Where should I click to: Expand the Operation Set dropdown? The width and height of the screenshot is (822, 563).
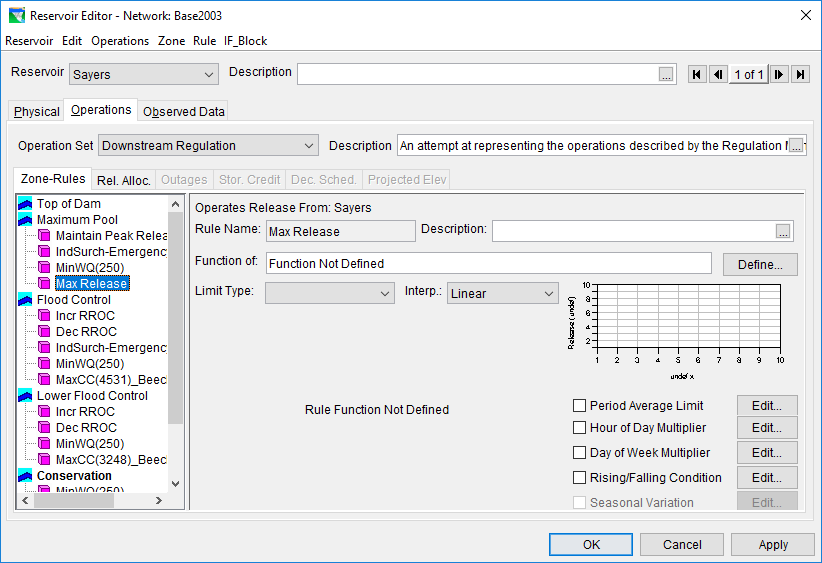pos(208,146)
